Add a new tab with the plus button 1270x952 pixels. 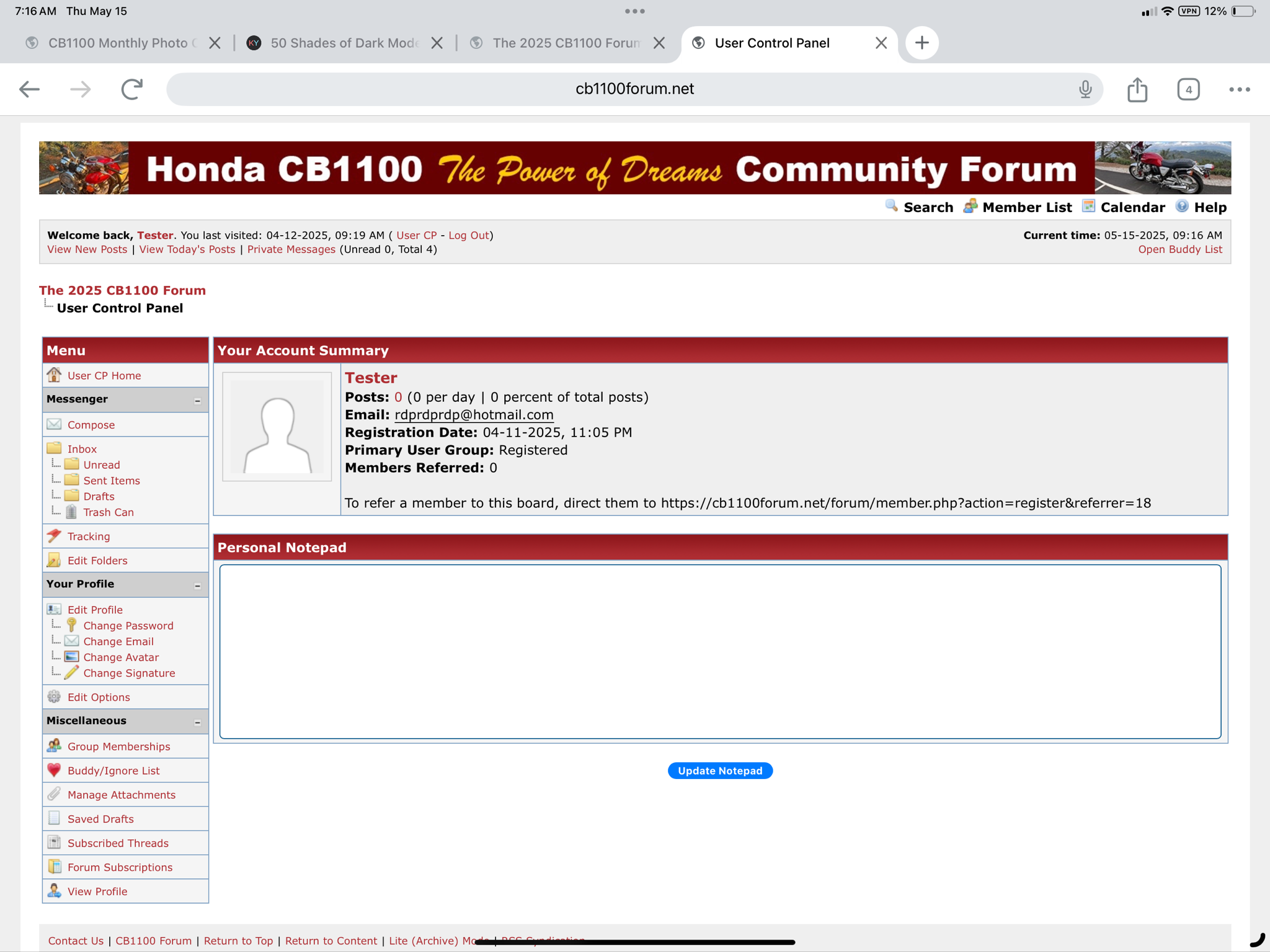(921, 43)
